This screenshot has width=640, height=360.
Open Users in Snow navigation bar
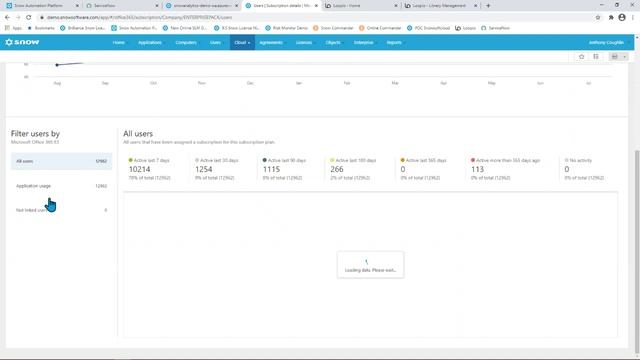(x=215, y=42)
